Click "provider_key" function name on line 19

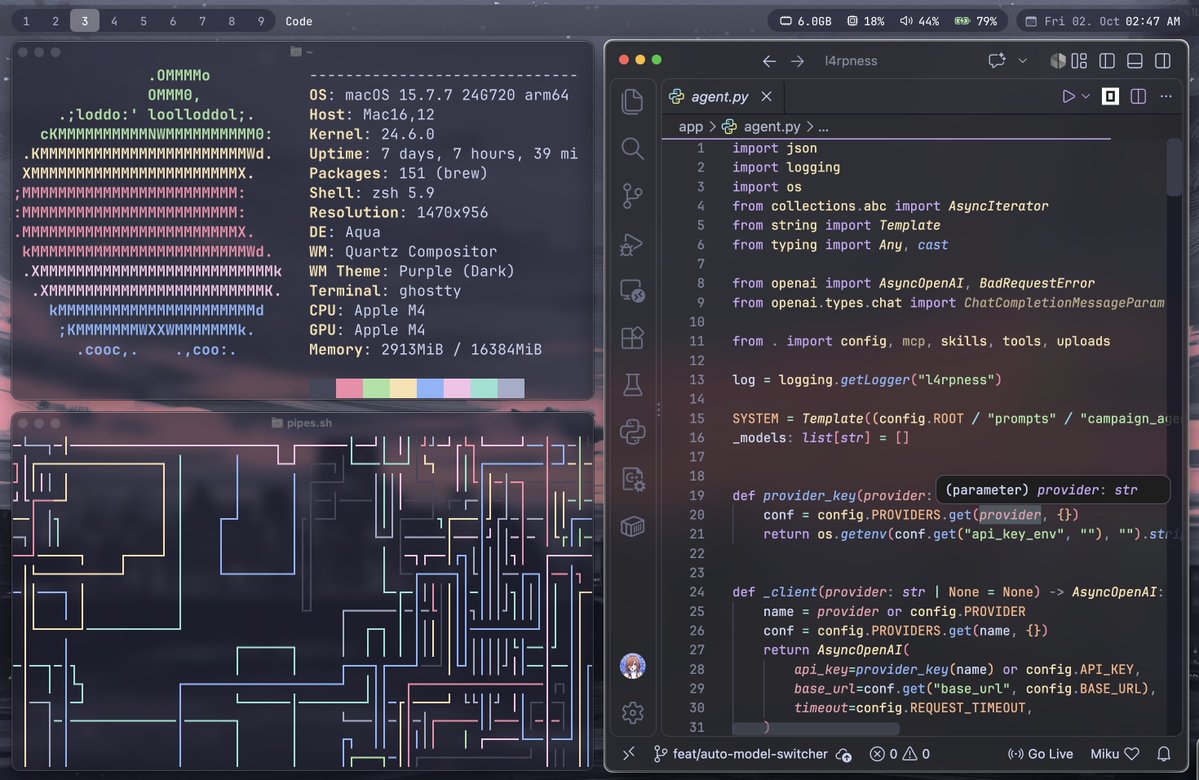click(x=809, y=496)
